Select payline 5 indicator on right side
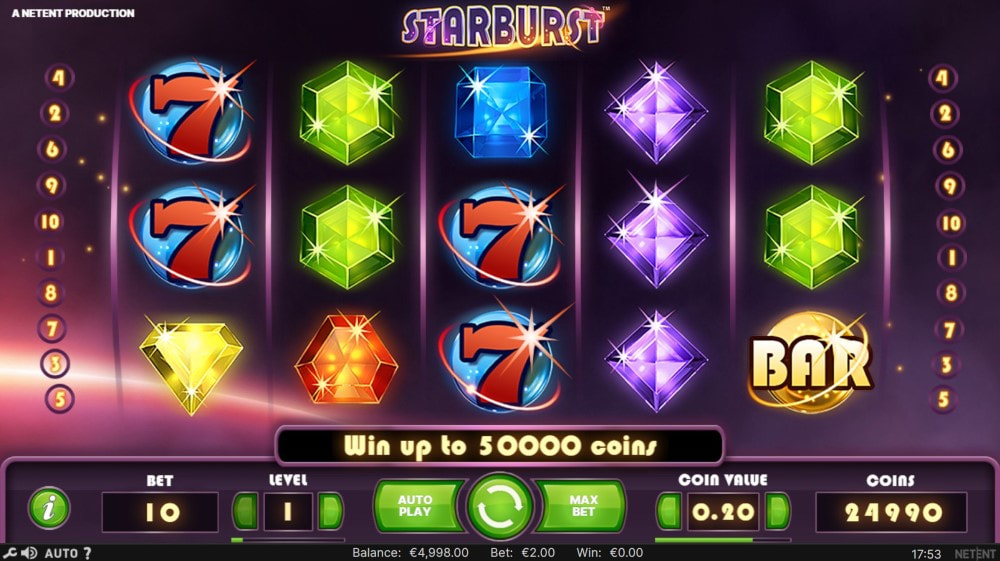The image size is (1000, 561). point(943,399)
